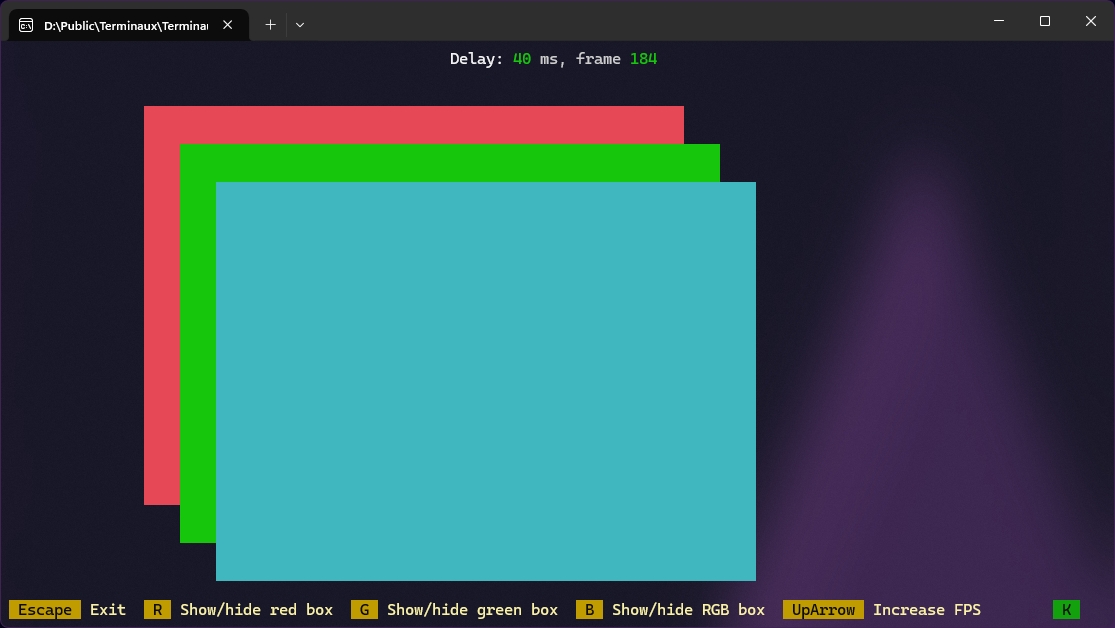Expand the new tab profile dropdown chevron

[300, 25]
